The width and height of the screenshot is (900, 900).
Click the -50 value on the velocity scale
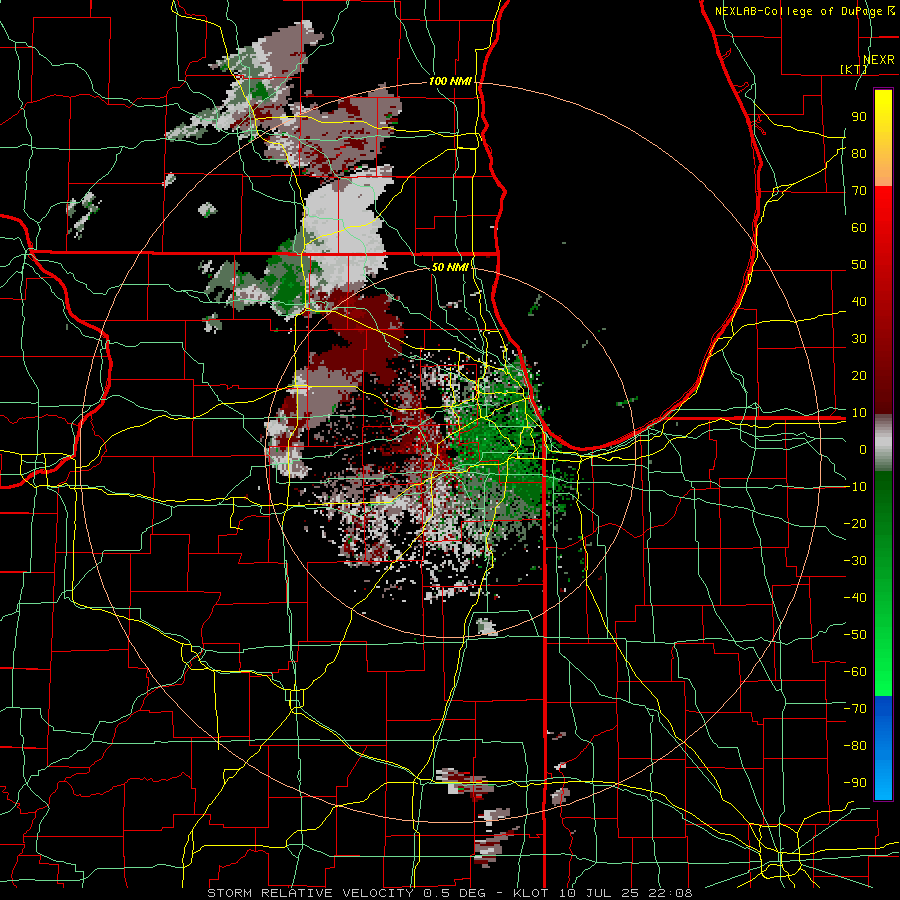coord(855,635)
